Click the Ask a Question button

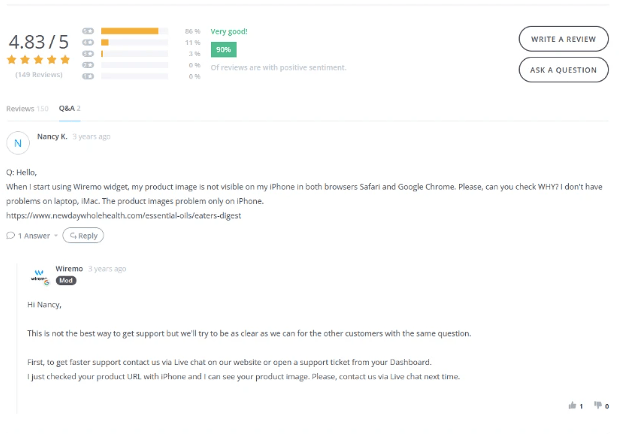(x=563, y=70)
